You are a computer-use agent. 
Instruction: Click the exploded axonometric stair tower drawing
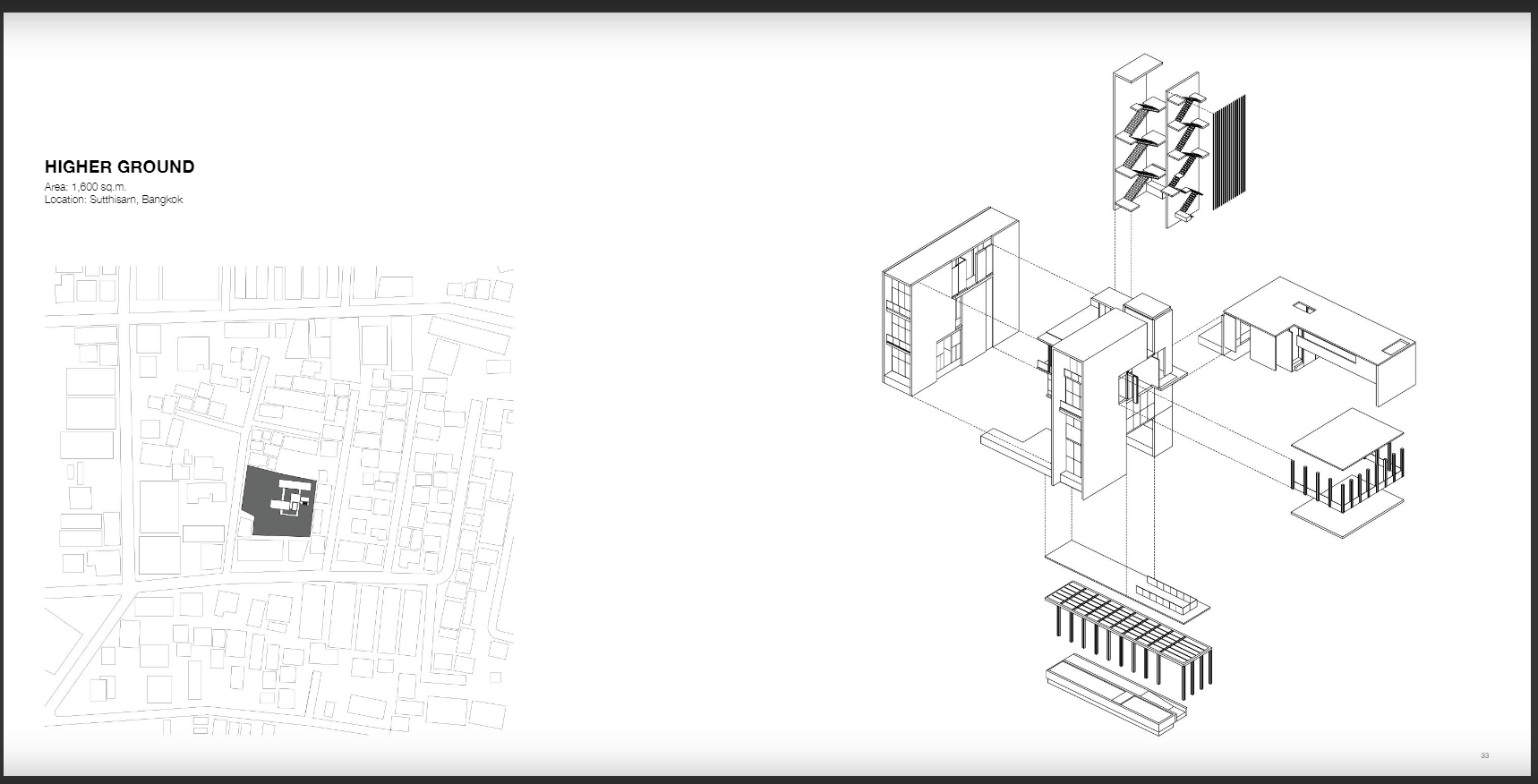pyautogui.click(x=1177, y=141)
